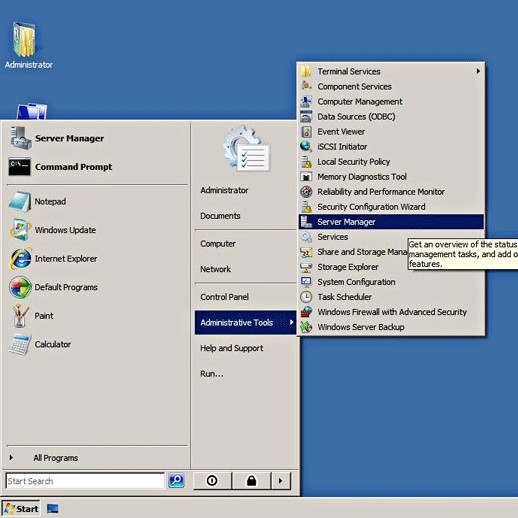The height and width of the screenshot is (518, 518).
Task: Open Terminal Services menu entry
Action: coord(391,71)
